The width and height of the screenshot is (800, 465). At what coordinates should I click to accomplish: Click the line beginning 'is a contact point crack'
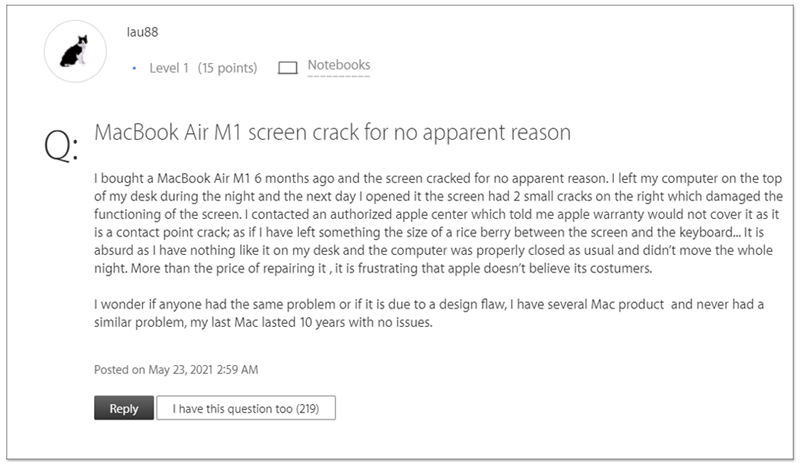point(429,232)
